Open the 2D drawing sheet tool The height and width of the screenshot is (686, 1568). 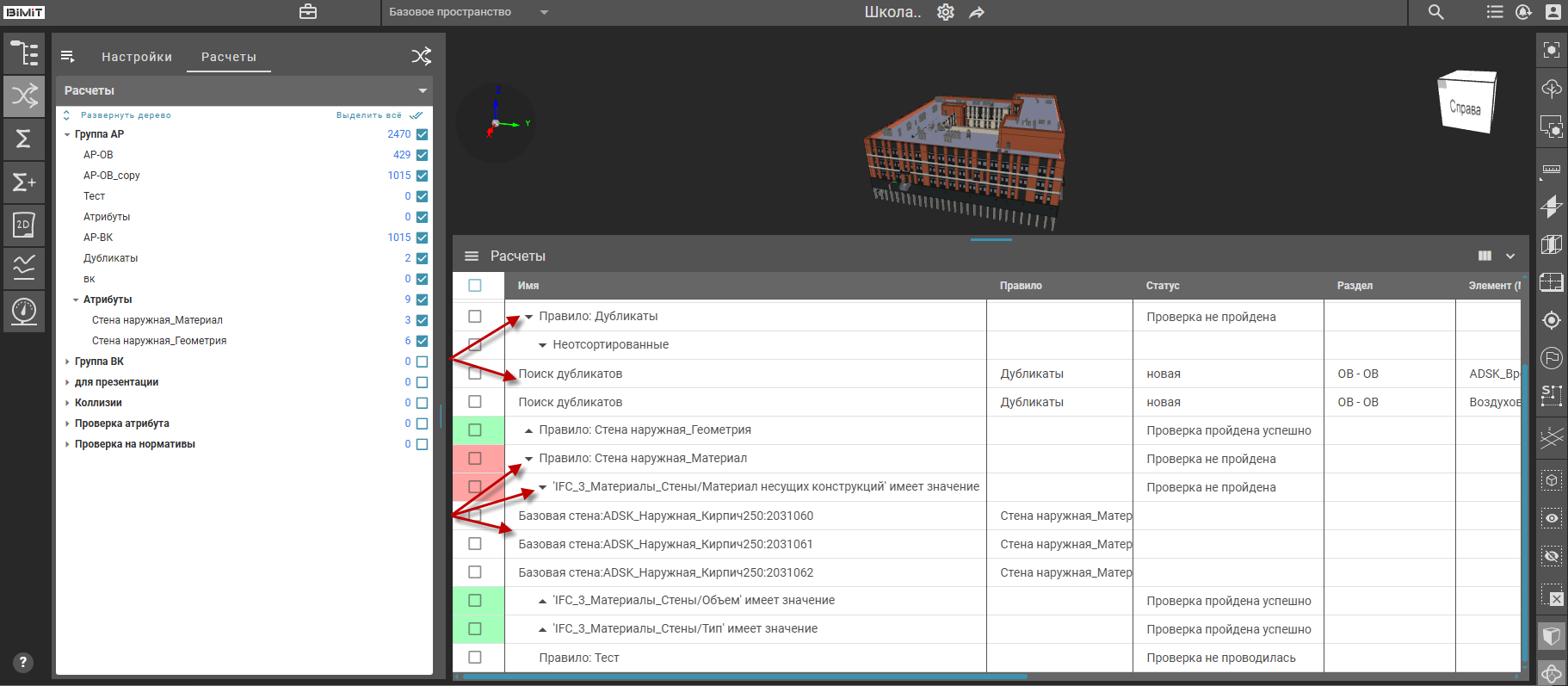pos(24,225)
